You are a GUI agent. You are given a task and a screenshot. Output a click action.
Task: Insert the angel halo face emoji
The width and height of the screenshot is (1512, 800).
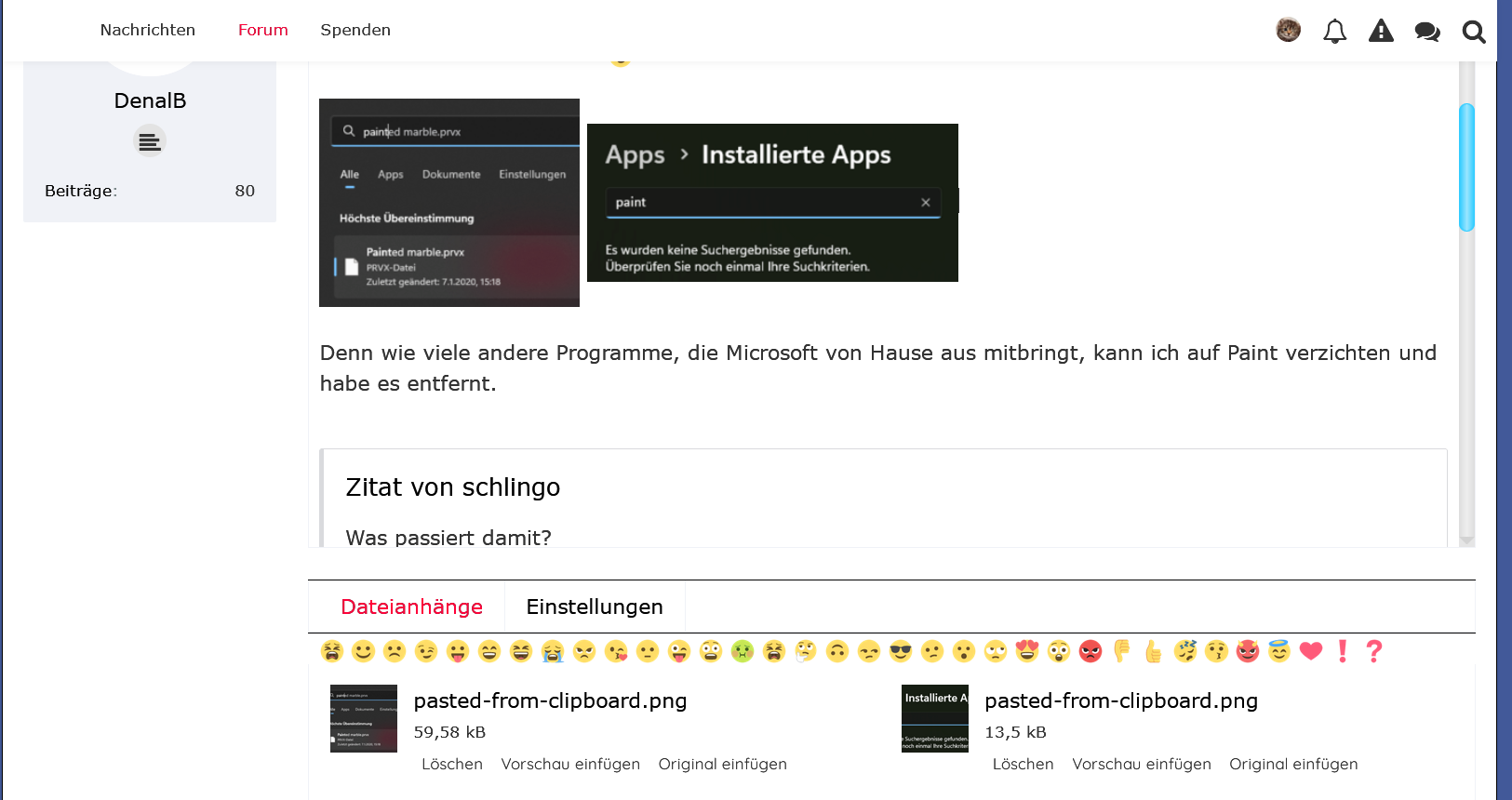coord(1279,651)
